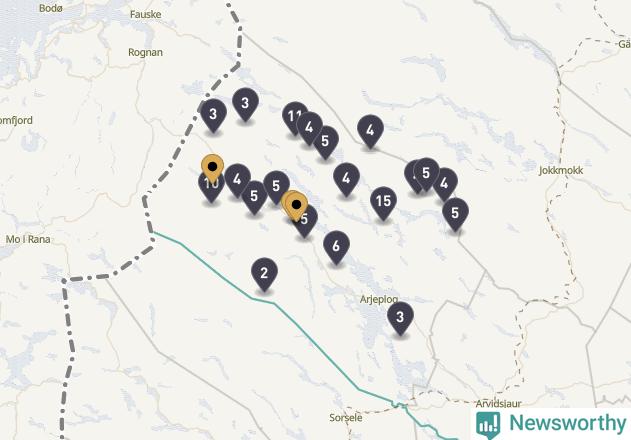The image size is (631, 440).
Task: Select the marker numbered 6
Action: click(336, 247)
